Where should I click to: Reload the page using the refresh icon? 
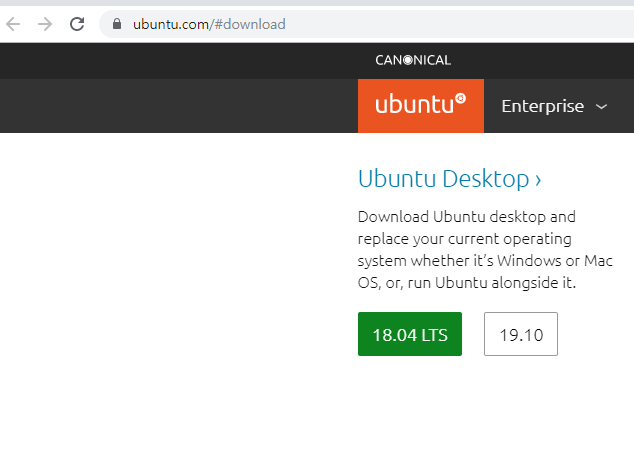(x=77, y=24)
